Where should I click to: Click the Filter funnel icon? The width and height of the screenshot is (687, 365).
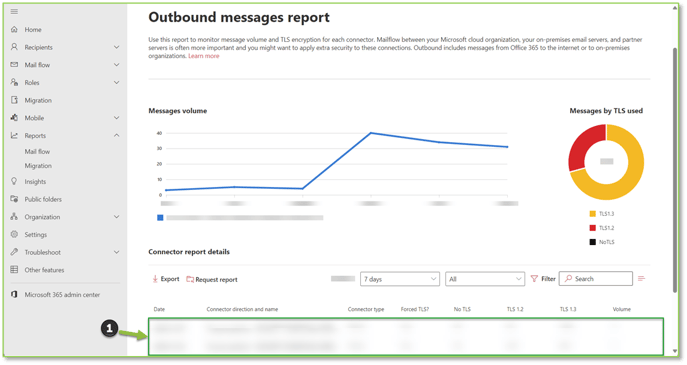click(x=534, y=279)
